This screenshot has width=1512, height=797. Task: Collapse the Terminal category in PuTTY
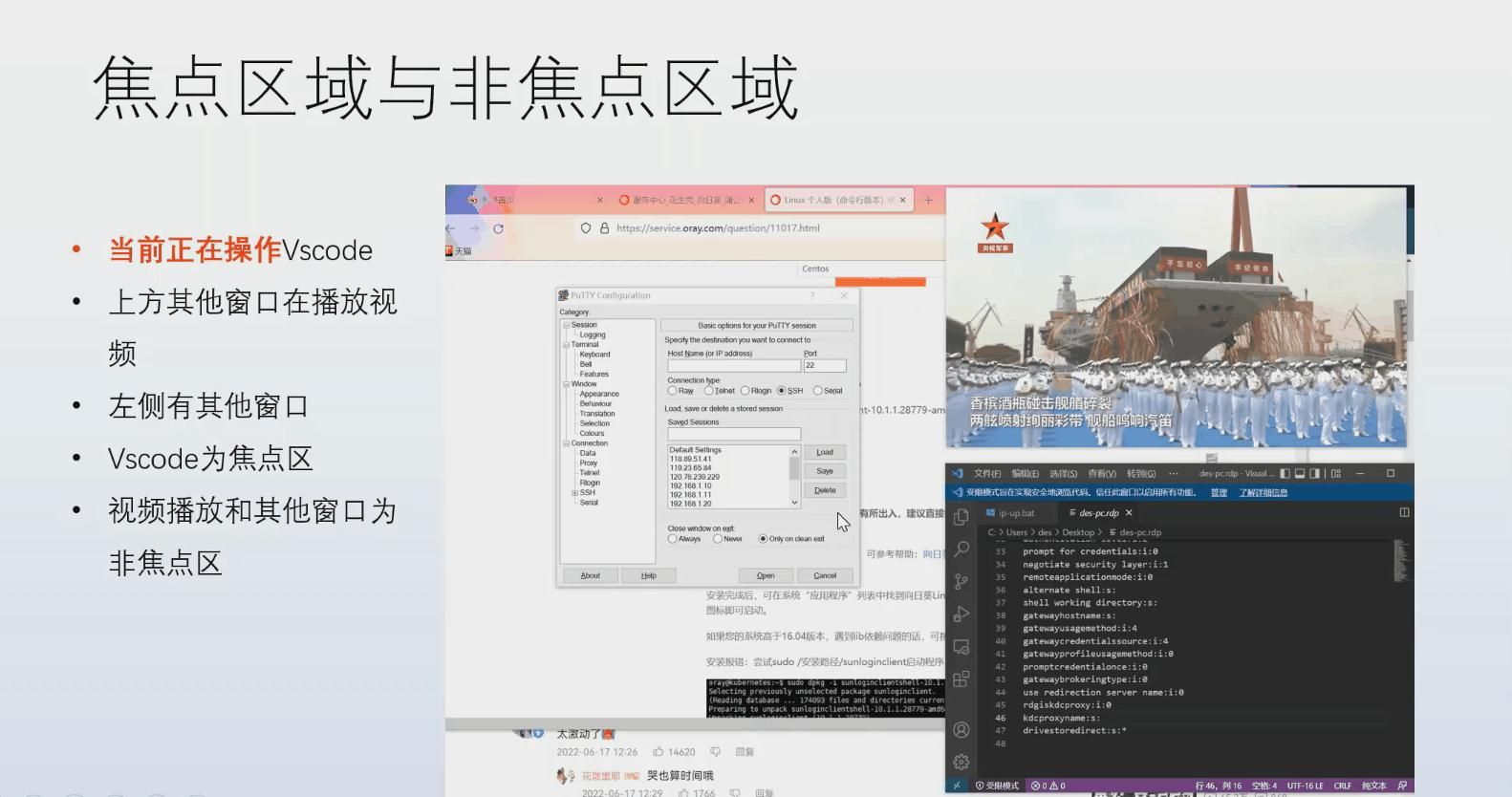[x=566, y=345]
